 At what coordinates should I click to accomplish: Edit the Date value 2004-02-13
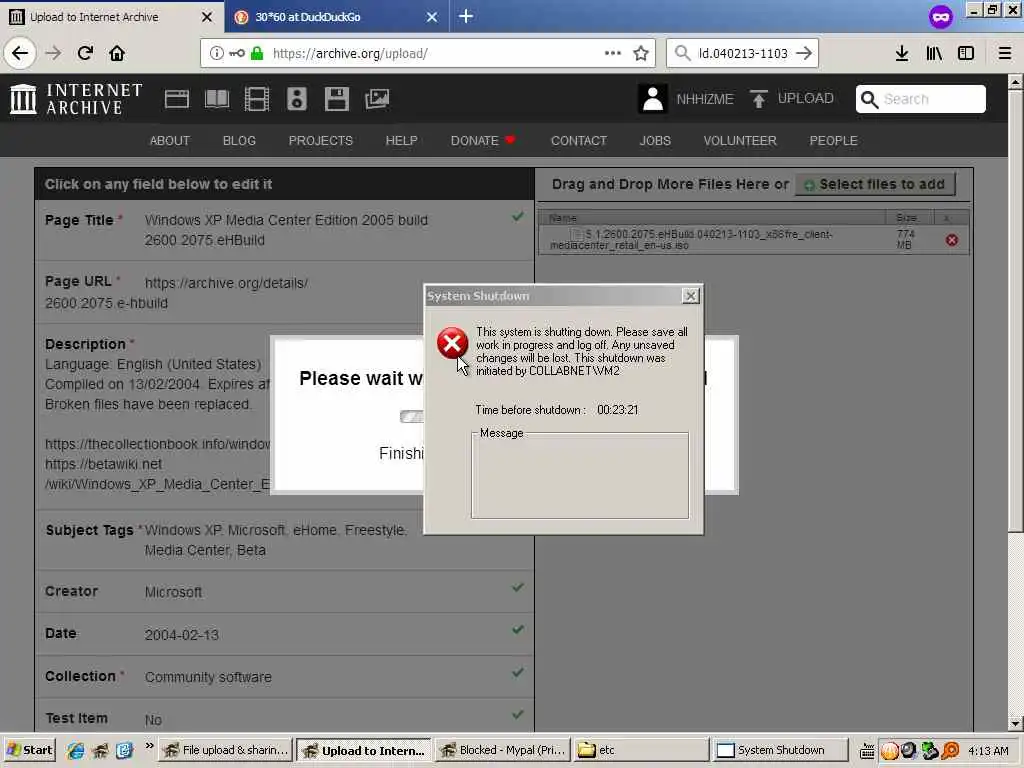coord(182,635)
